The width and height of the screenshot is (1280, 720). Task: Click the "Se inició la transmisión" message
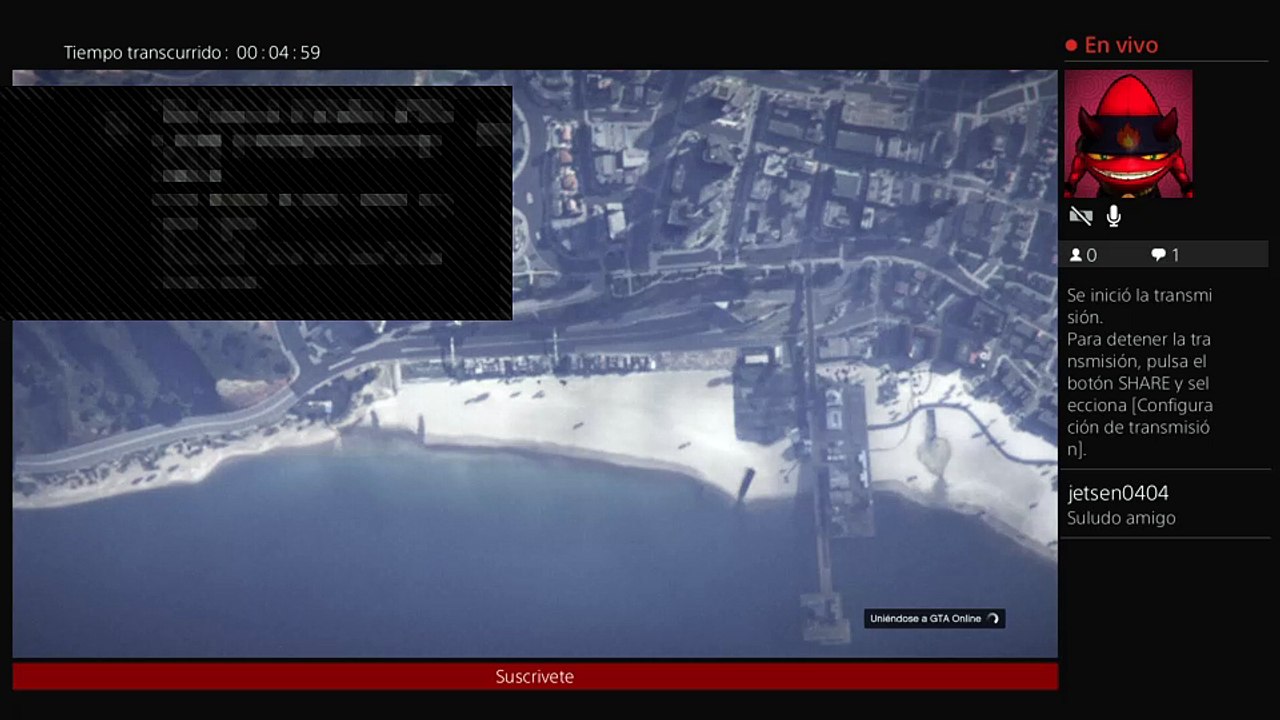coord(1139,306)
